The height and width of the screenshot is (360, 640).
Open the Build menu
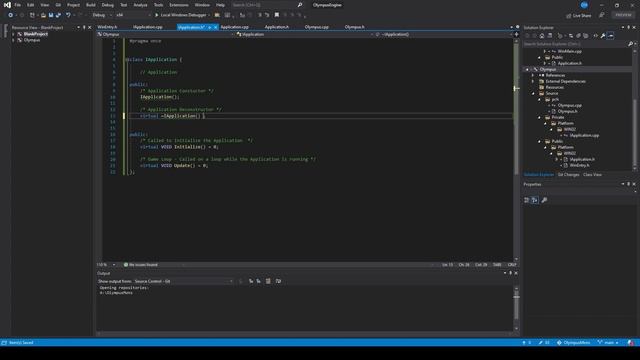point(91,5)
